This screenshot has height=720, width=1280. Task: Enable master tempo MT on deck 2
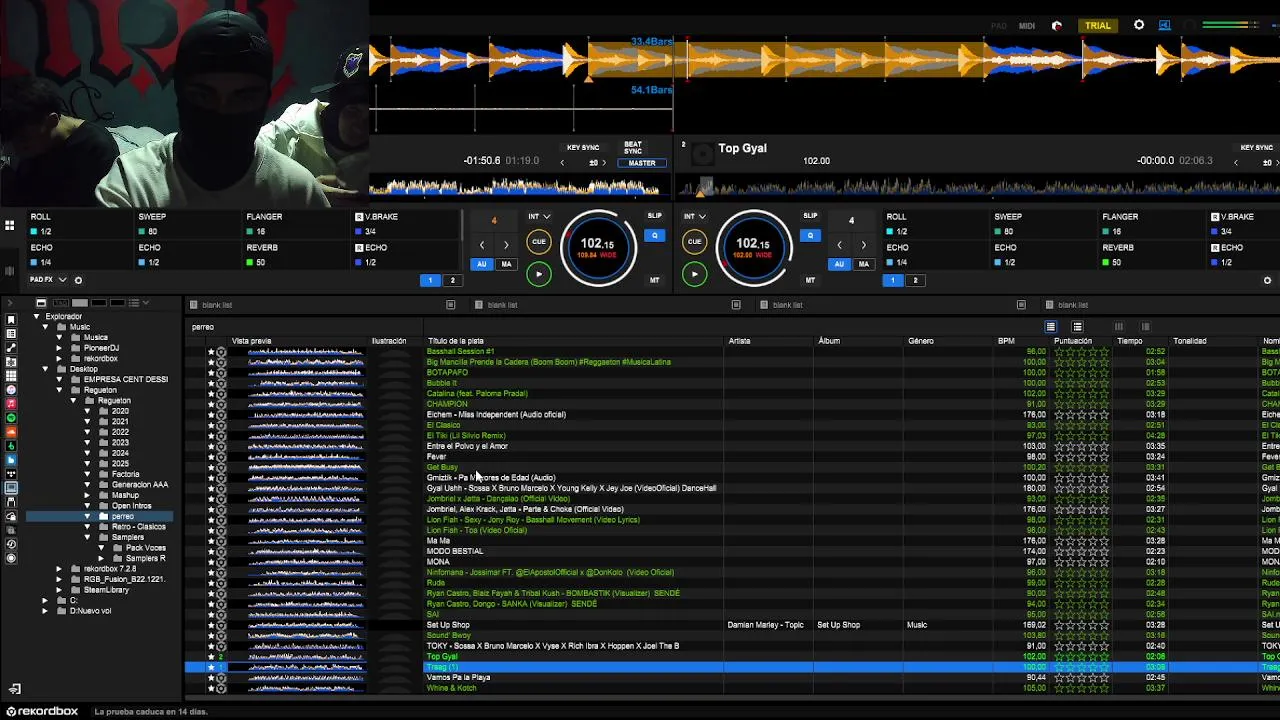click(810, 280)
